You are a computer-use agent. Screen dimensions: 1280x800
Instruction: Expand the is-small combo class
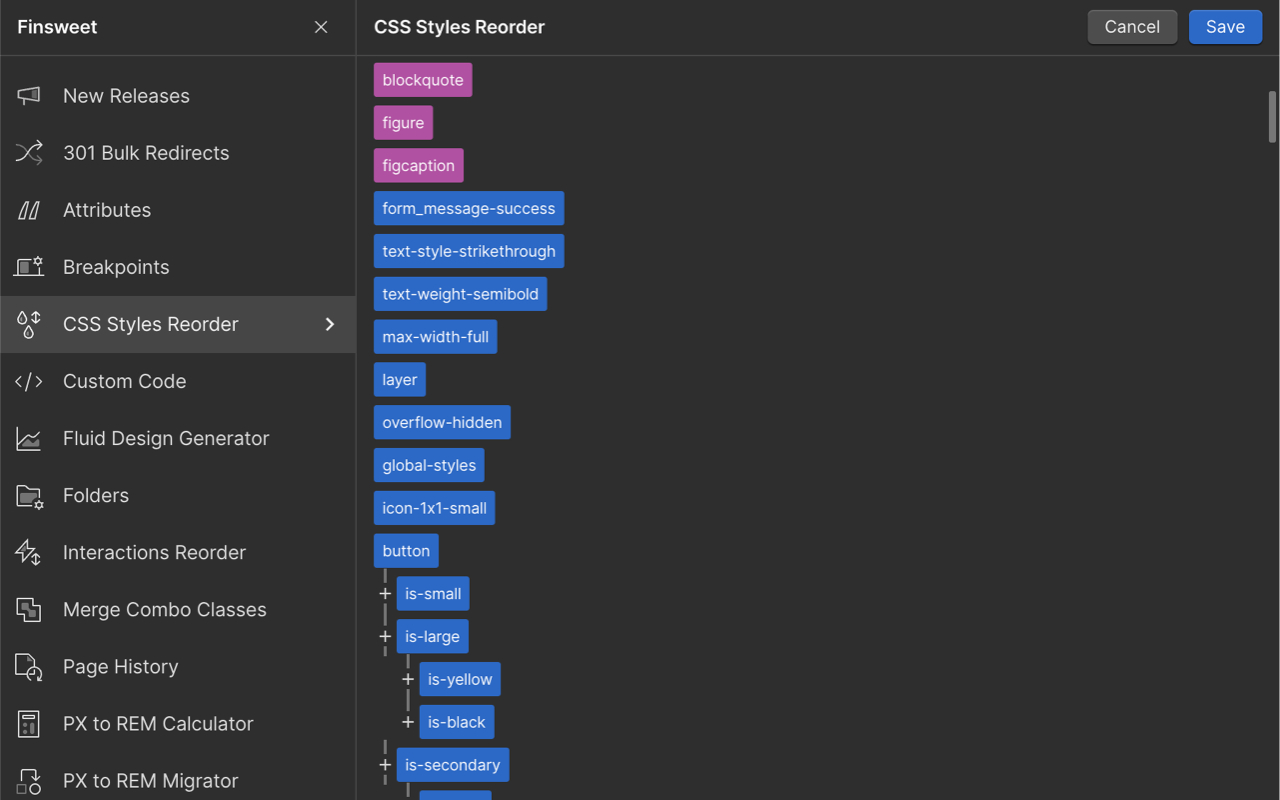385,593
